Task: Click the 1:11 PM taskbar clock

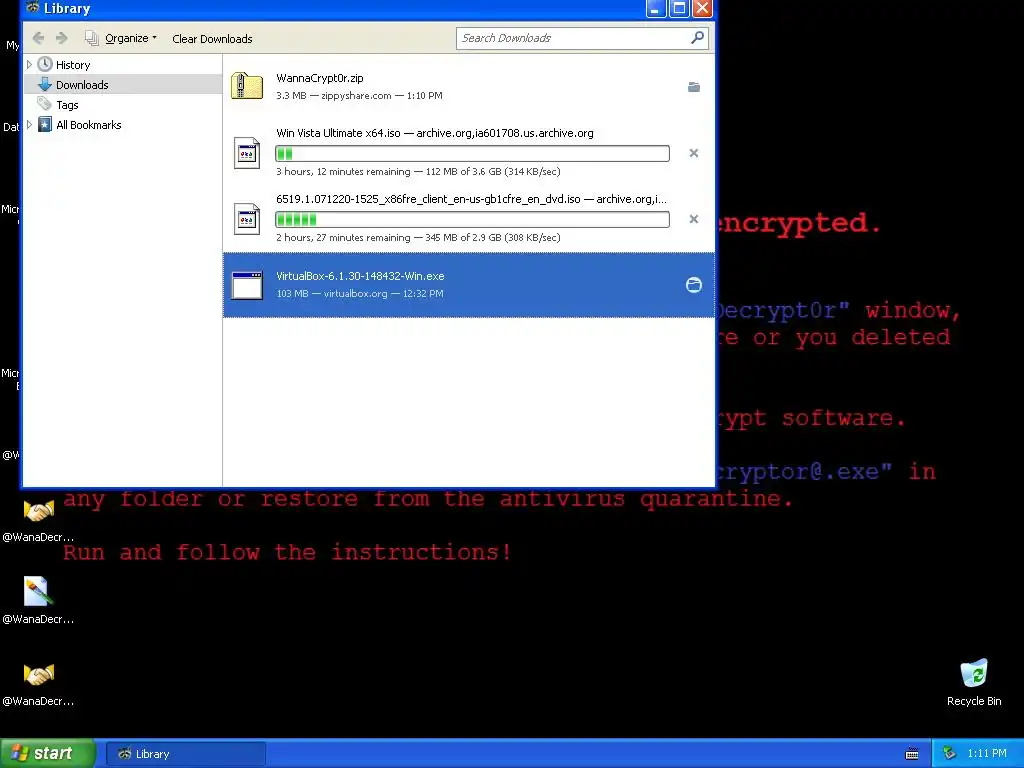Action: (x=987, y=754)
